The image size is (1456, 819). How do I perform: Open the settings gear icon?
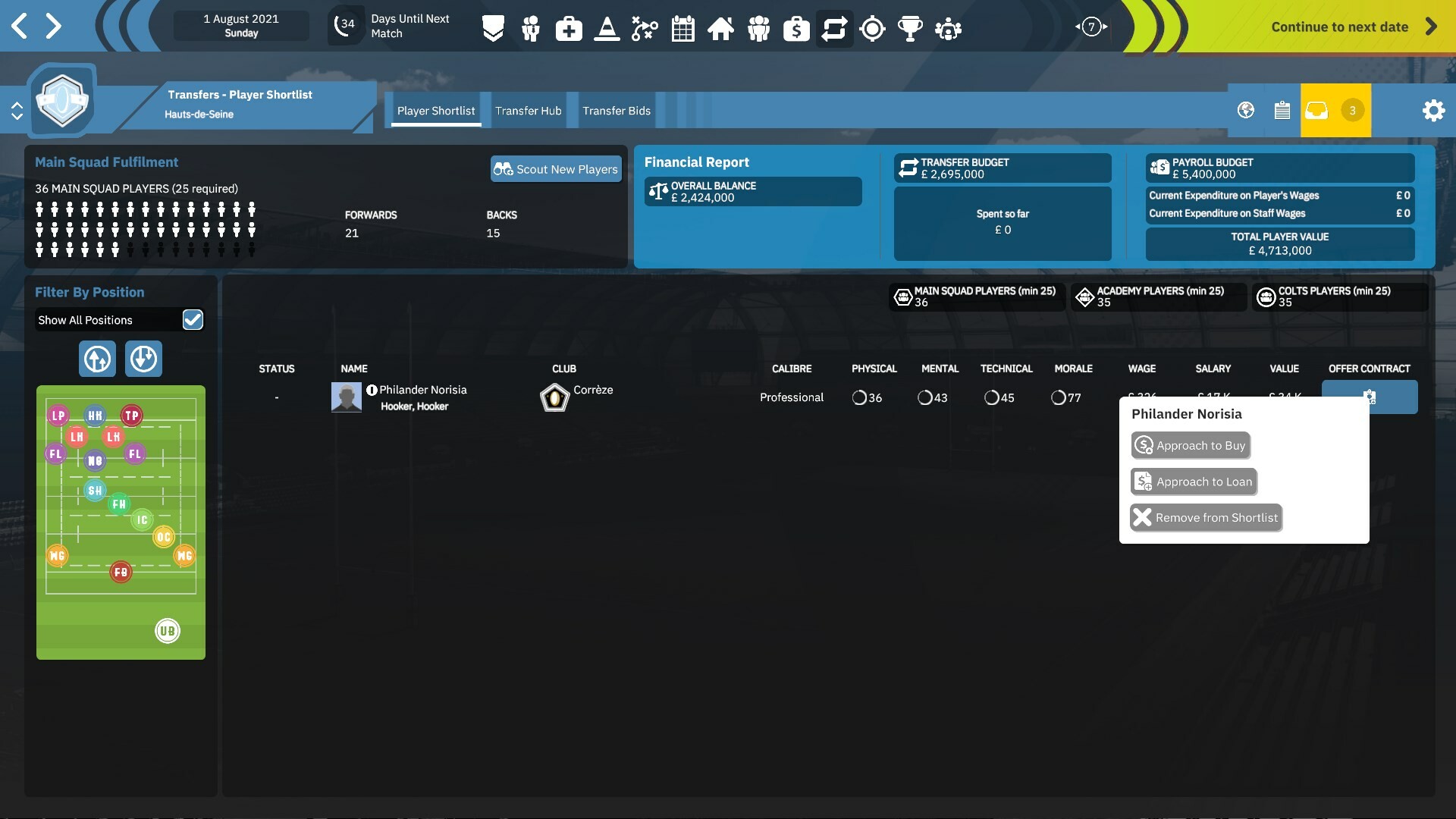(x=1434, y=110)
